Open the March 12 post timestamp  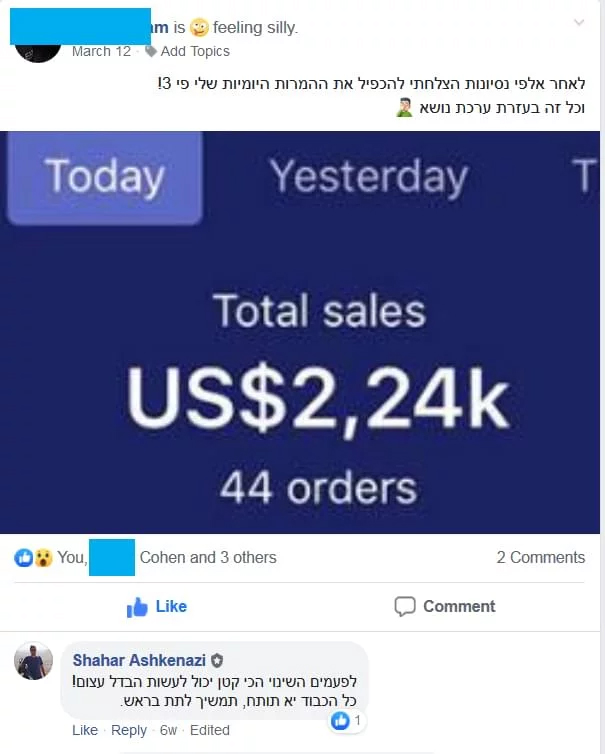[101, 51]
